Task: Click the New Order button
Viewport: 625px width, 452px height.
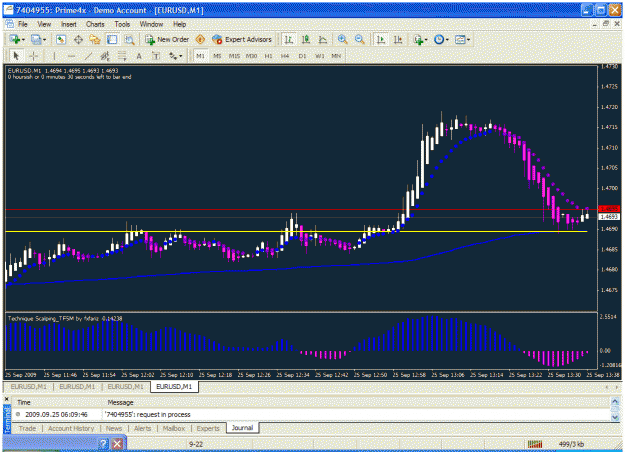Action: tap(167, 39)
